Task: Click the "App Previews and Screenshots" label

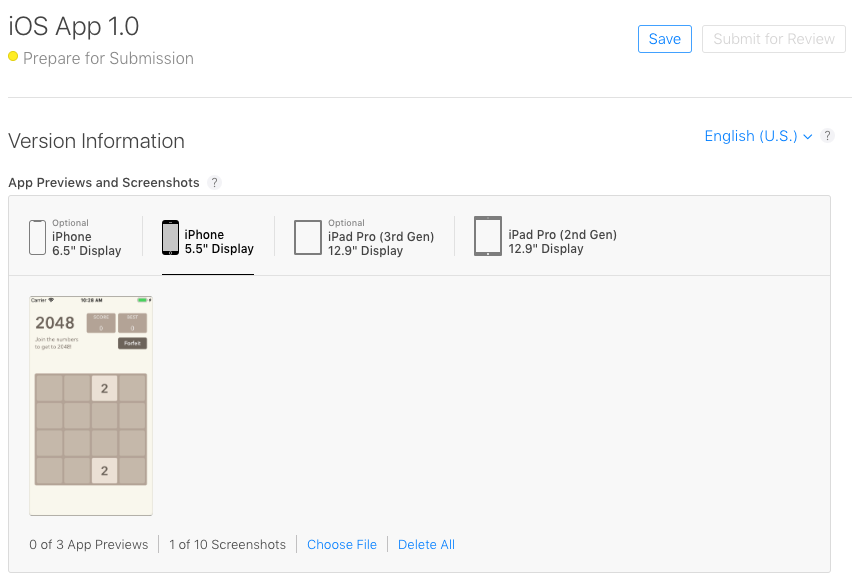Action: 104,183
